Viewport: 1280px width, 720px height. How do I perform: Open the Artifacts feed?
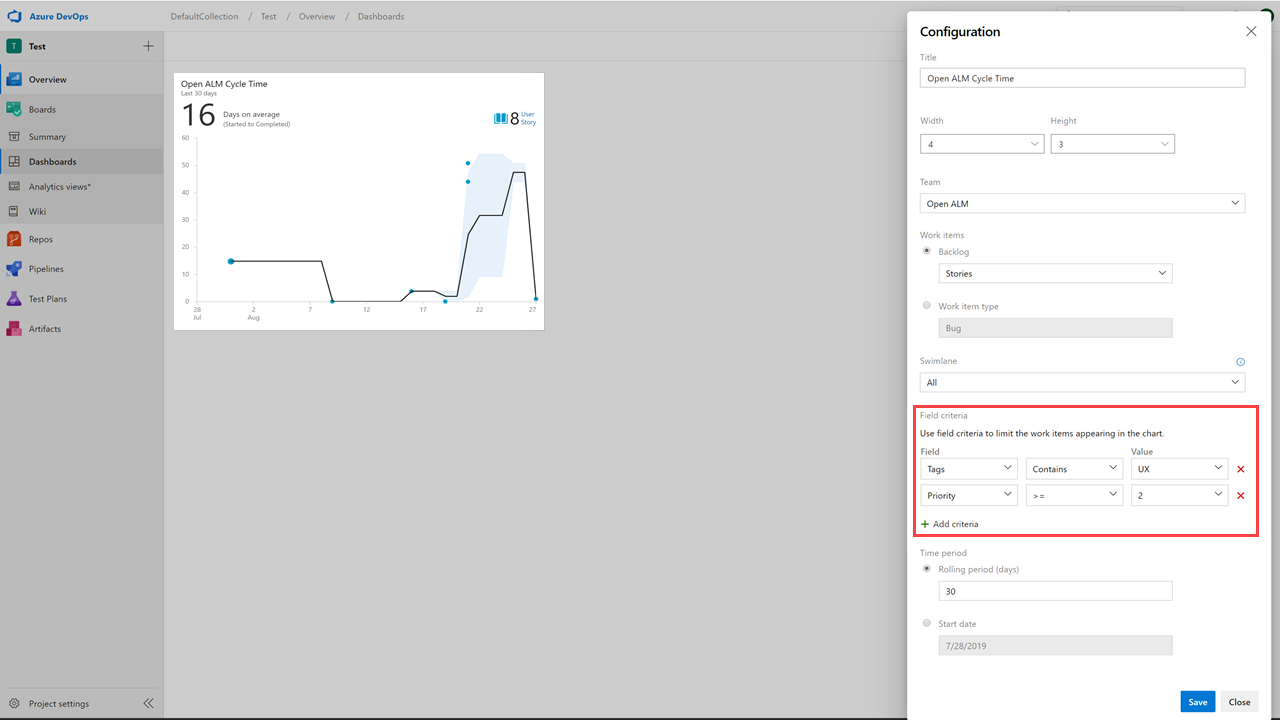[x=45, y=328]
